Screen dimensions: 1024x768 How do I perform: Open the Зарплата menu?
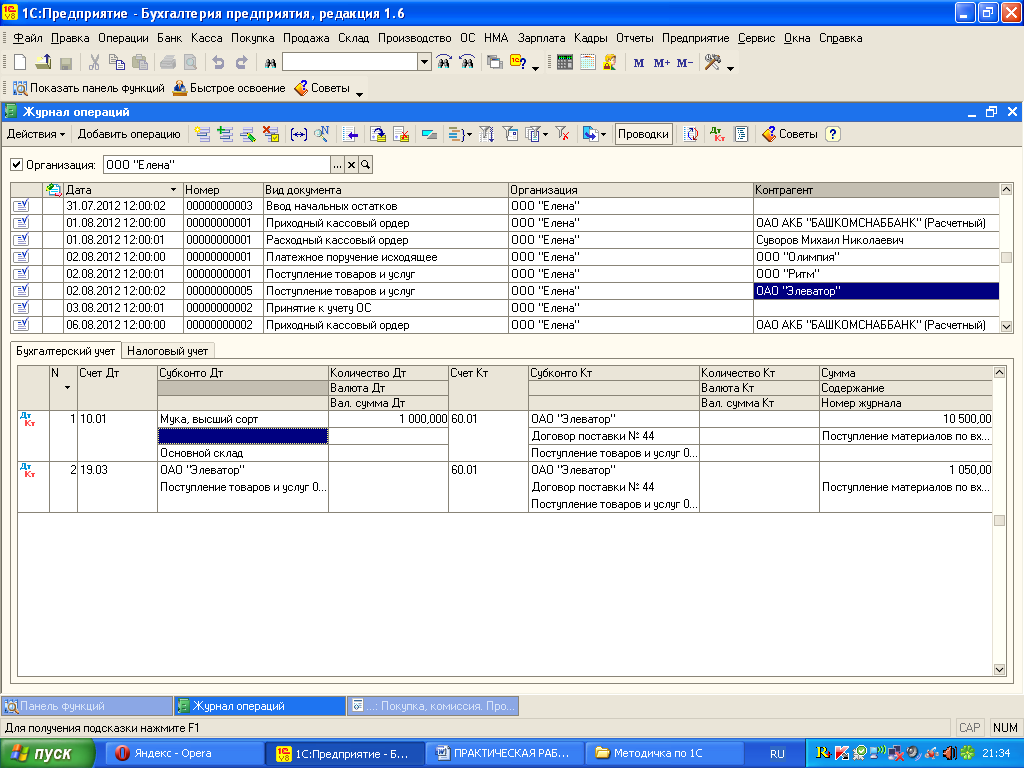pos(541,38)
